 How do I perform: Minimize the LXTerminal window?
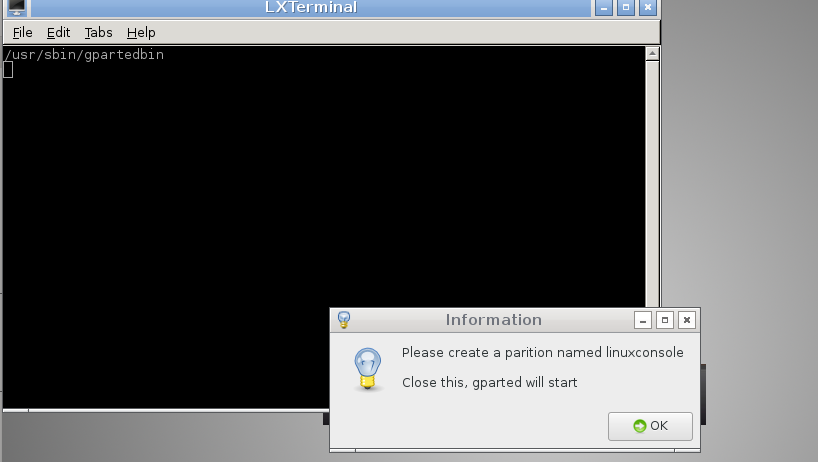[604, 7]
